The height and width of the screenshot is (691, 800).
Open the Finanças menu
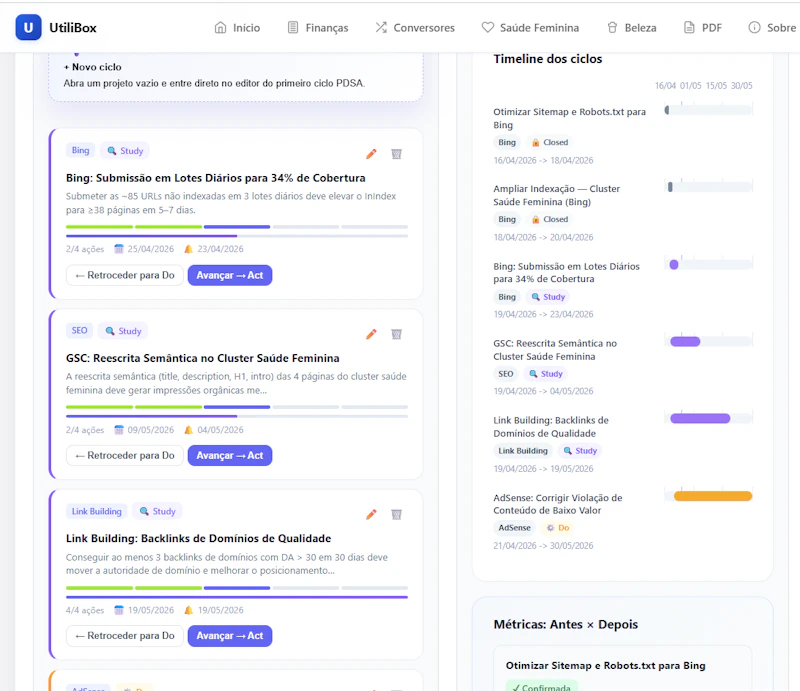click(x=318, y=28)
